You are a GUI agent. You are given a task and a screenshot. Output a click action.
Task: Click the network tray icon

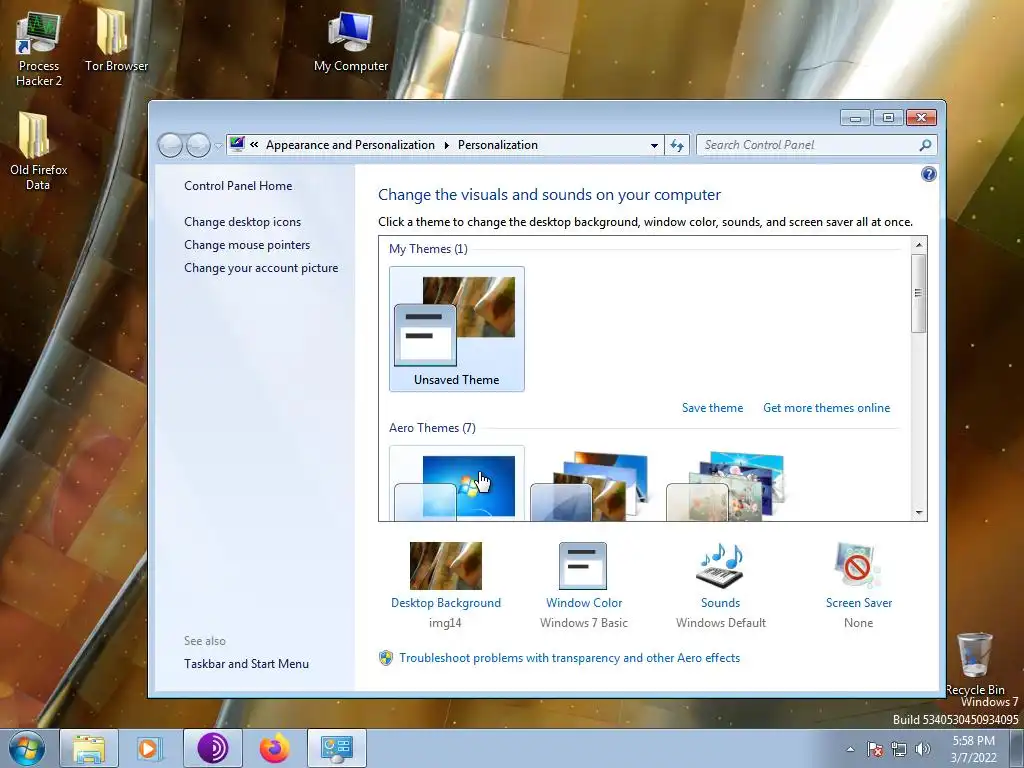coord(899,749)
